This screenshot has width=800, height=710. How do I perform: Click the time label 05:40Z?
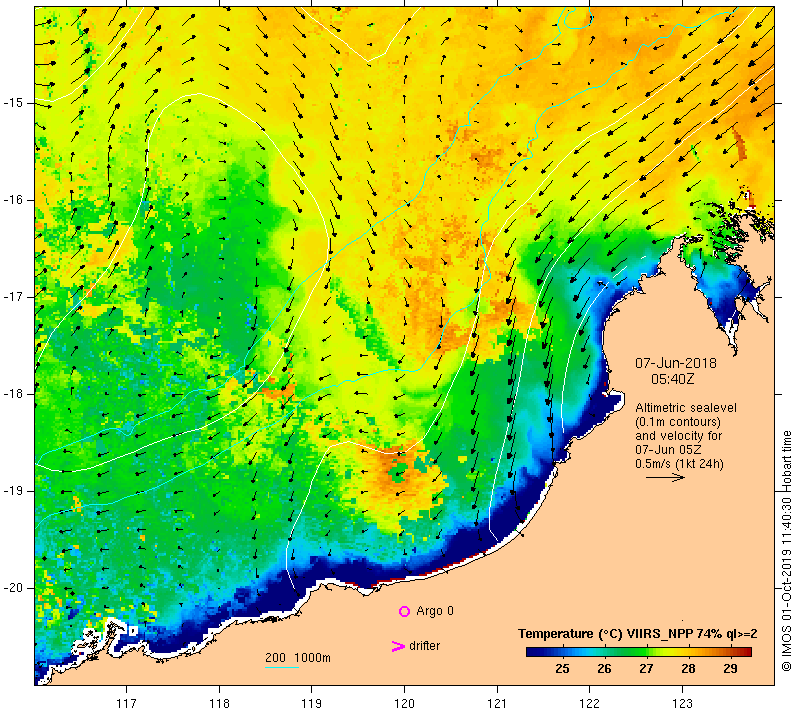672,379
